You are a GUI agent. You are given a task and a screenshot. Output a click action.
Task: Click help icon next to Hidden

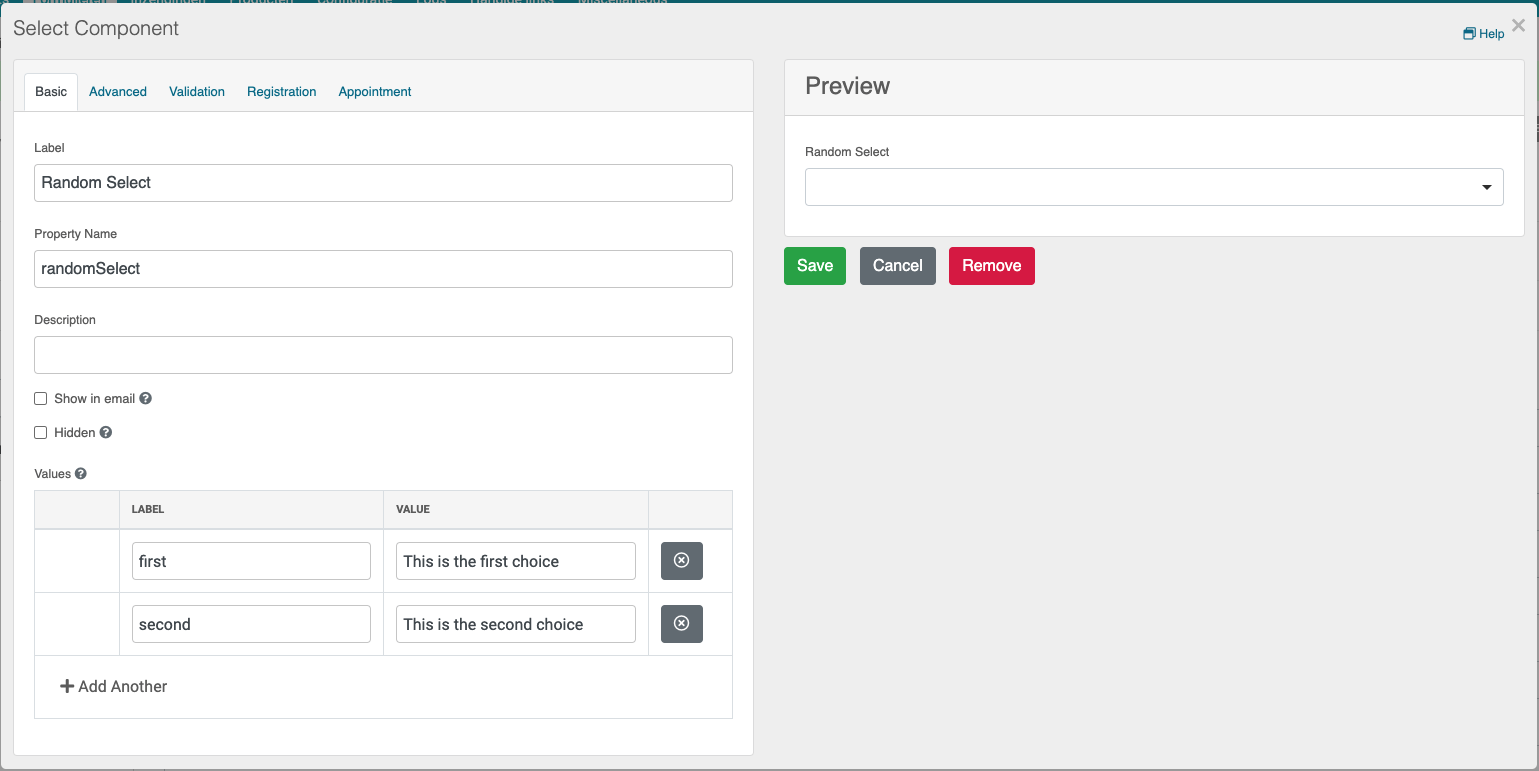106,433
